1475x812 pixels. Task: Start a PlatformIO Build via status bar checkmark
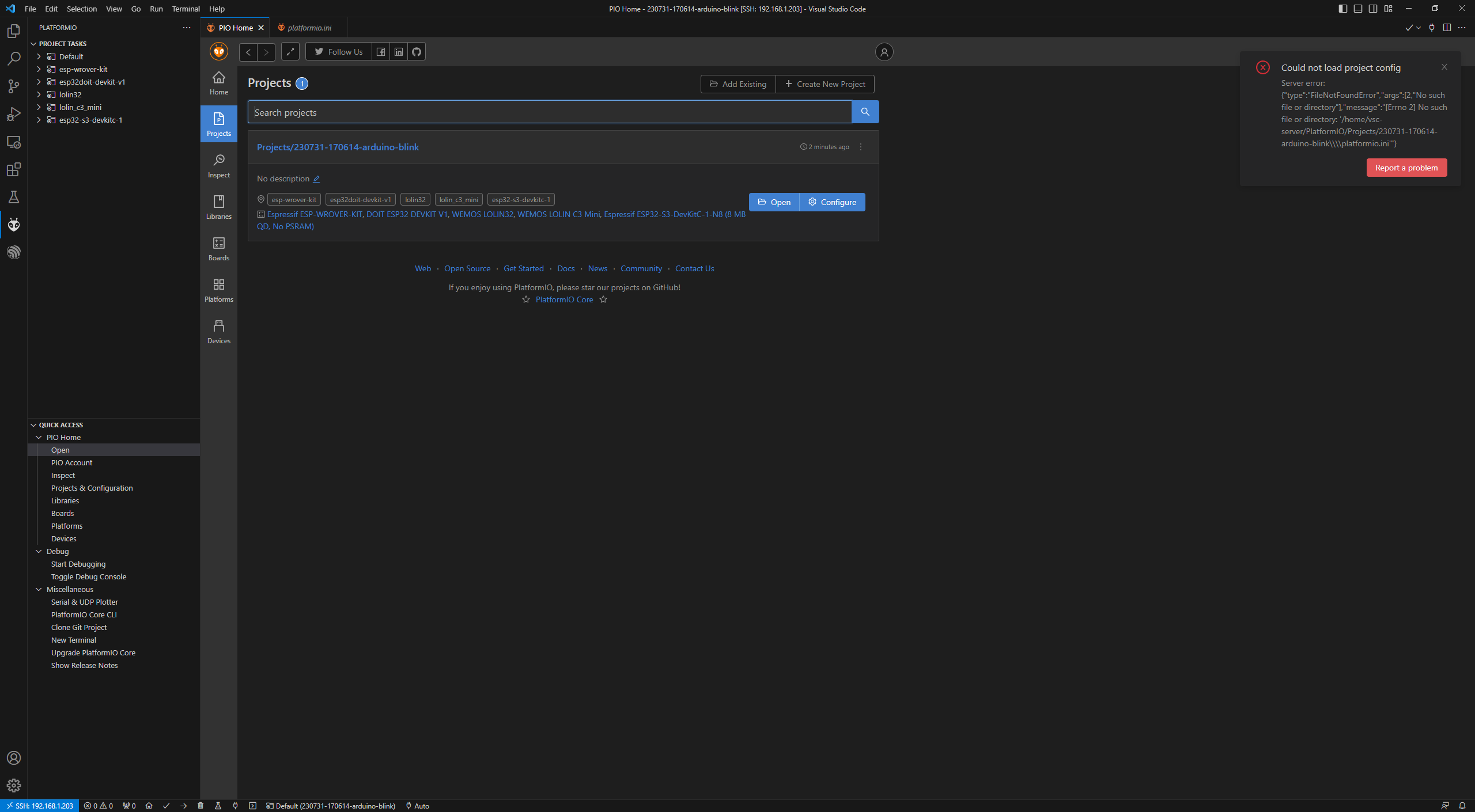pyautogui.click(x=167, y=806)
